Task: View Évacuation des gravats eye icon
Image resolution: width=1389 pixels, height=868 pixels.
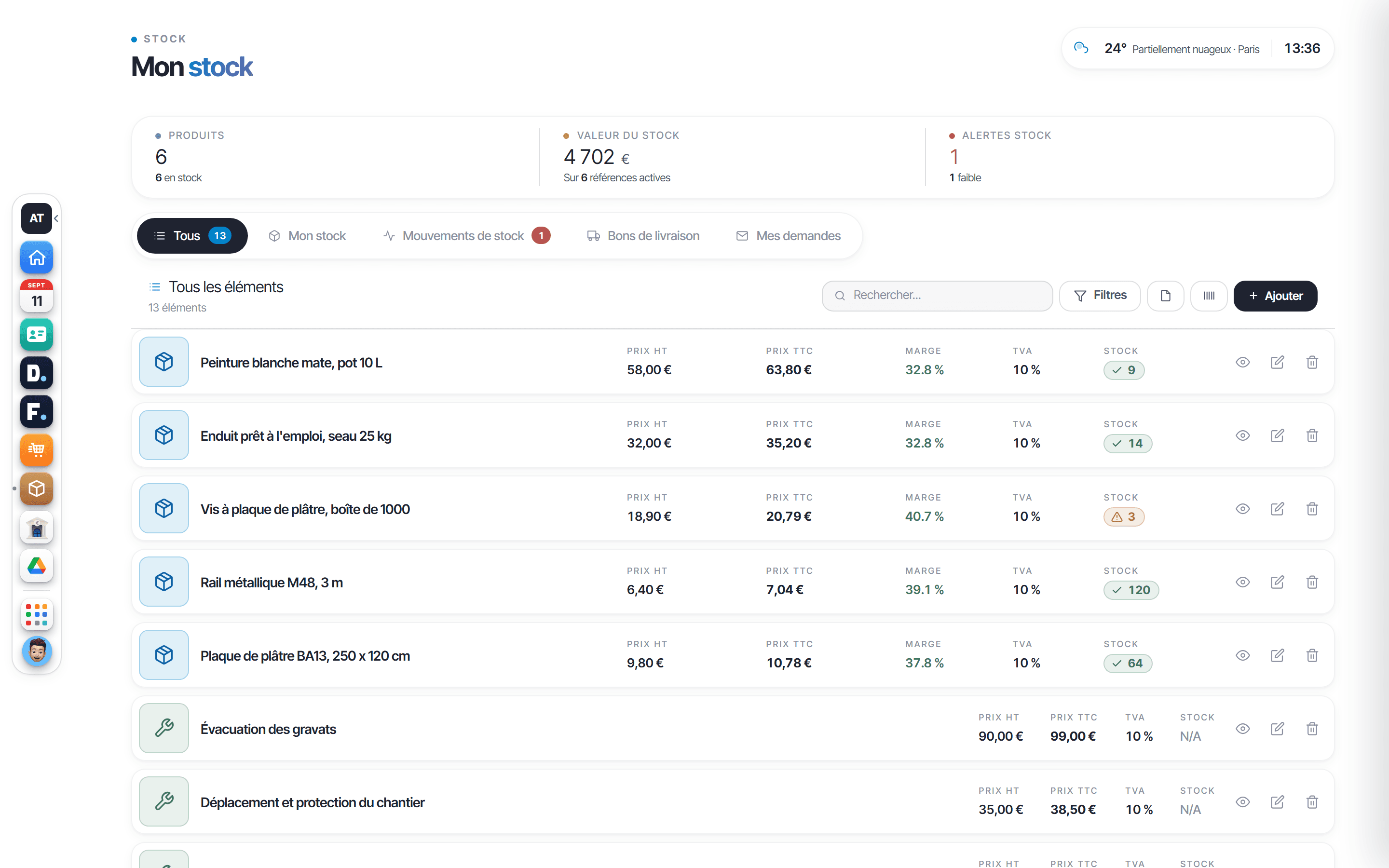Action: click(1243, 729)
